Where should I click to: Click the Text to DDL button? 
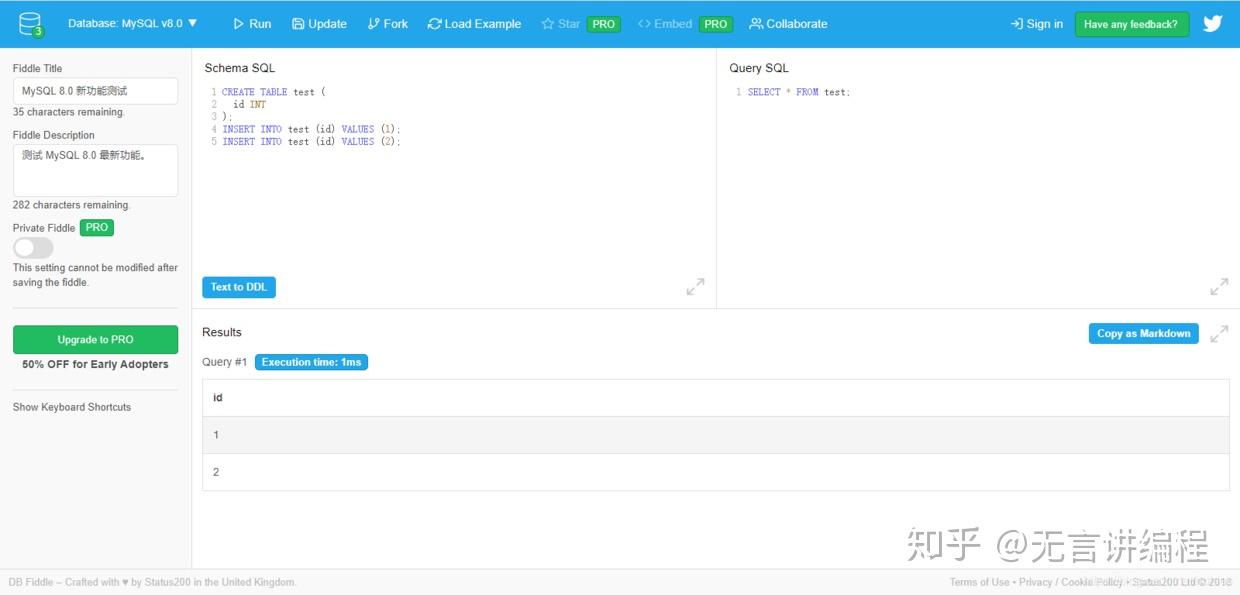click(x=239, y=287)
